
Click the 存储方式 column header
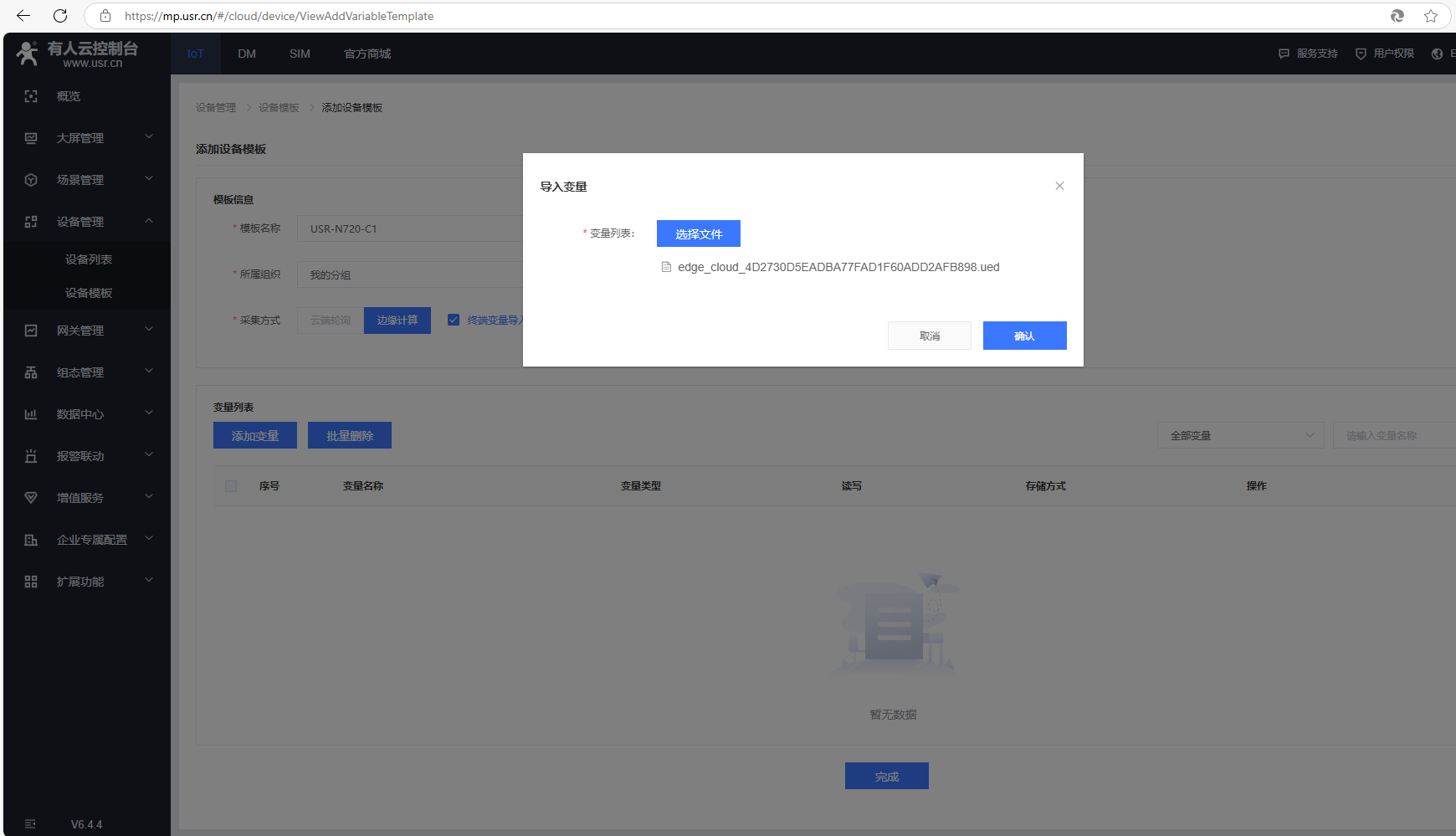pos(1046,486)
